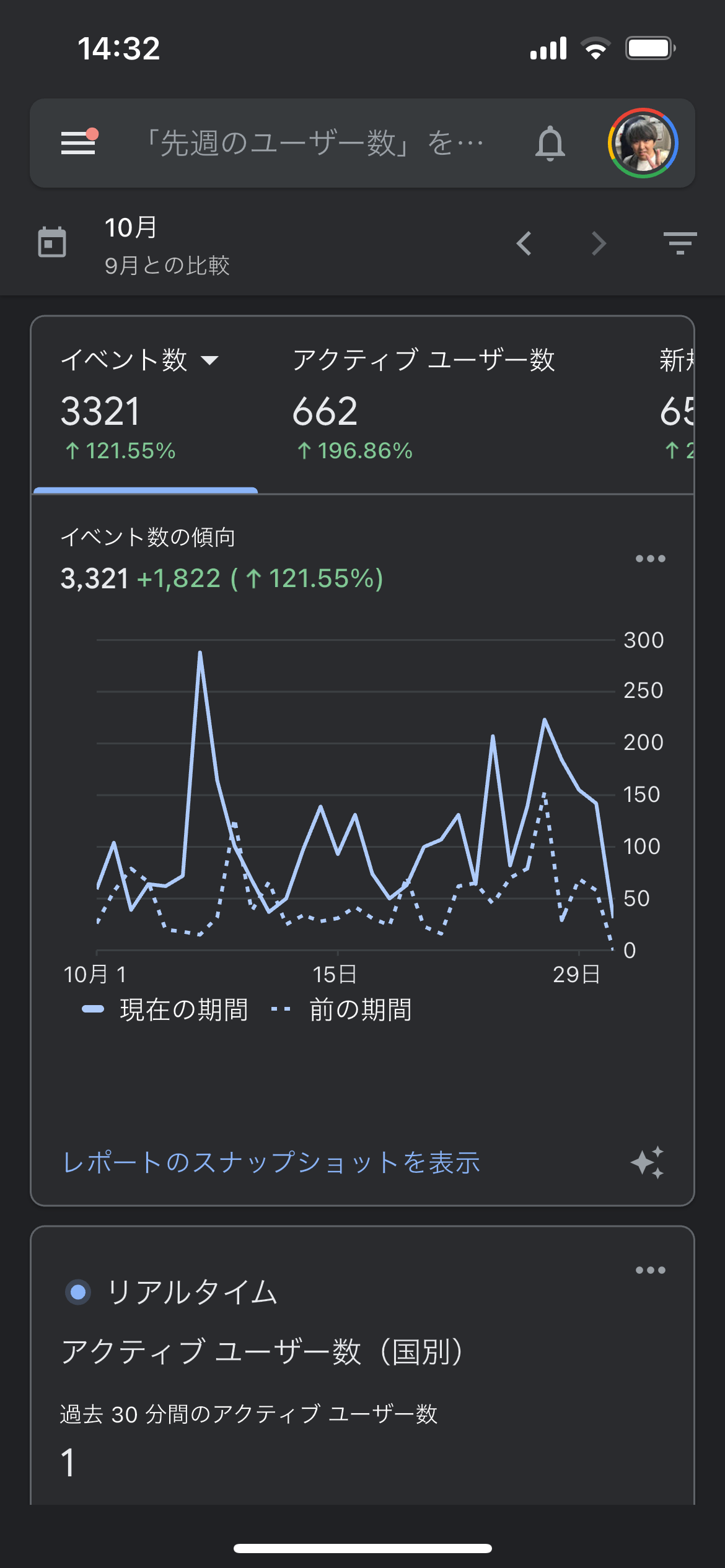Open the hamburger navigation menu
Viewport: 725px width, 1568px height.
tap(79, 143)
